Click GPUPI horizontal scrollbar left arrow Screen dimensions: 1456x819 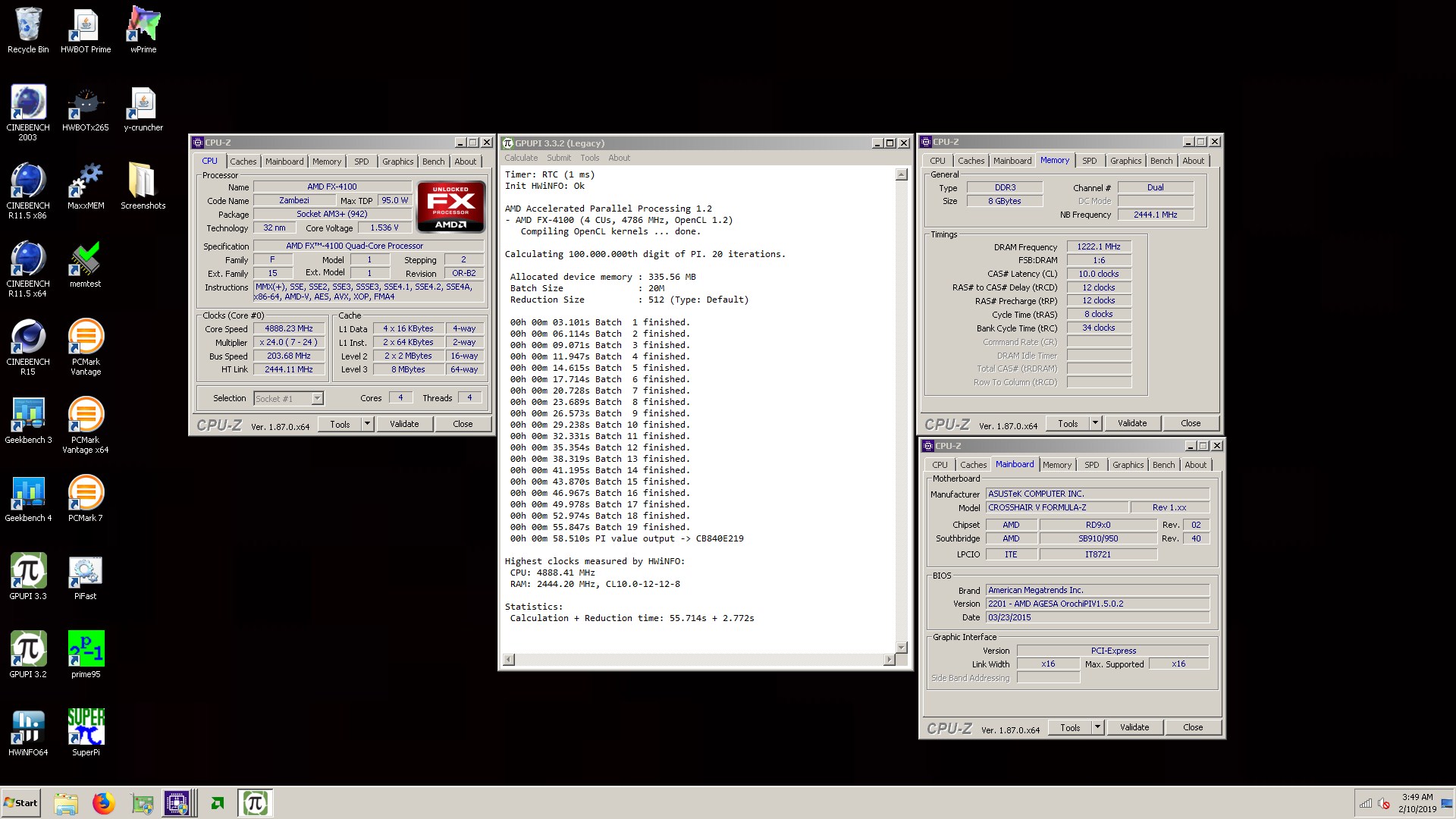click(509, 660)
